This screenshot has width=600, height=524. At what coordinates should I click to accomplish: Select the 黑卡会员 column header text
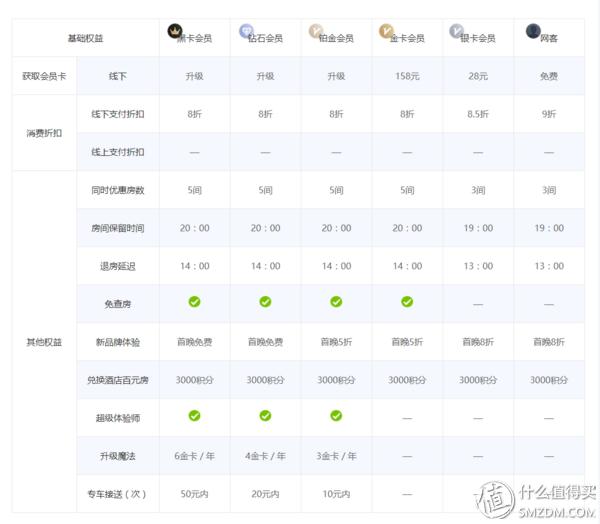click(195, 38)
